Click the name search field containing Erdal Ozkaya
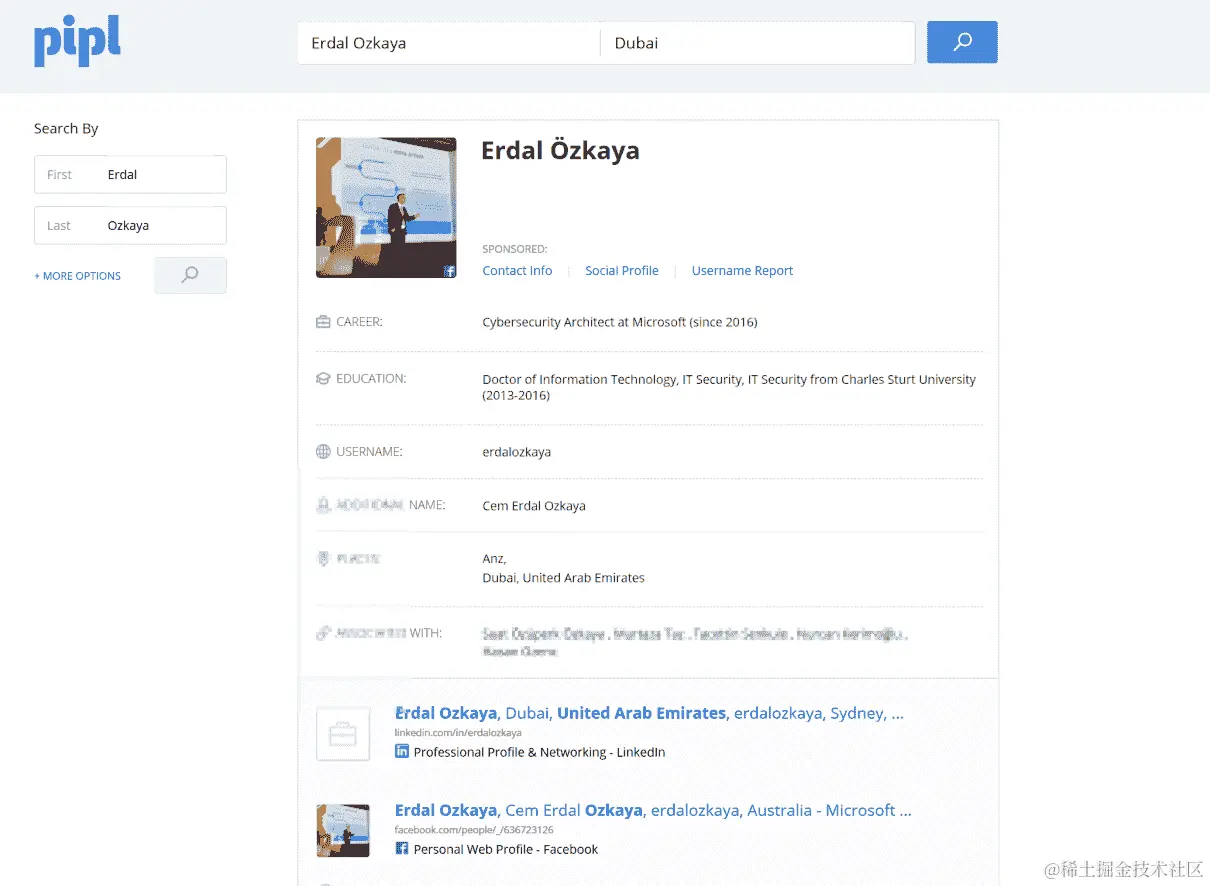Screen dimensions: 1210x886 (448, 43)
